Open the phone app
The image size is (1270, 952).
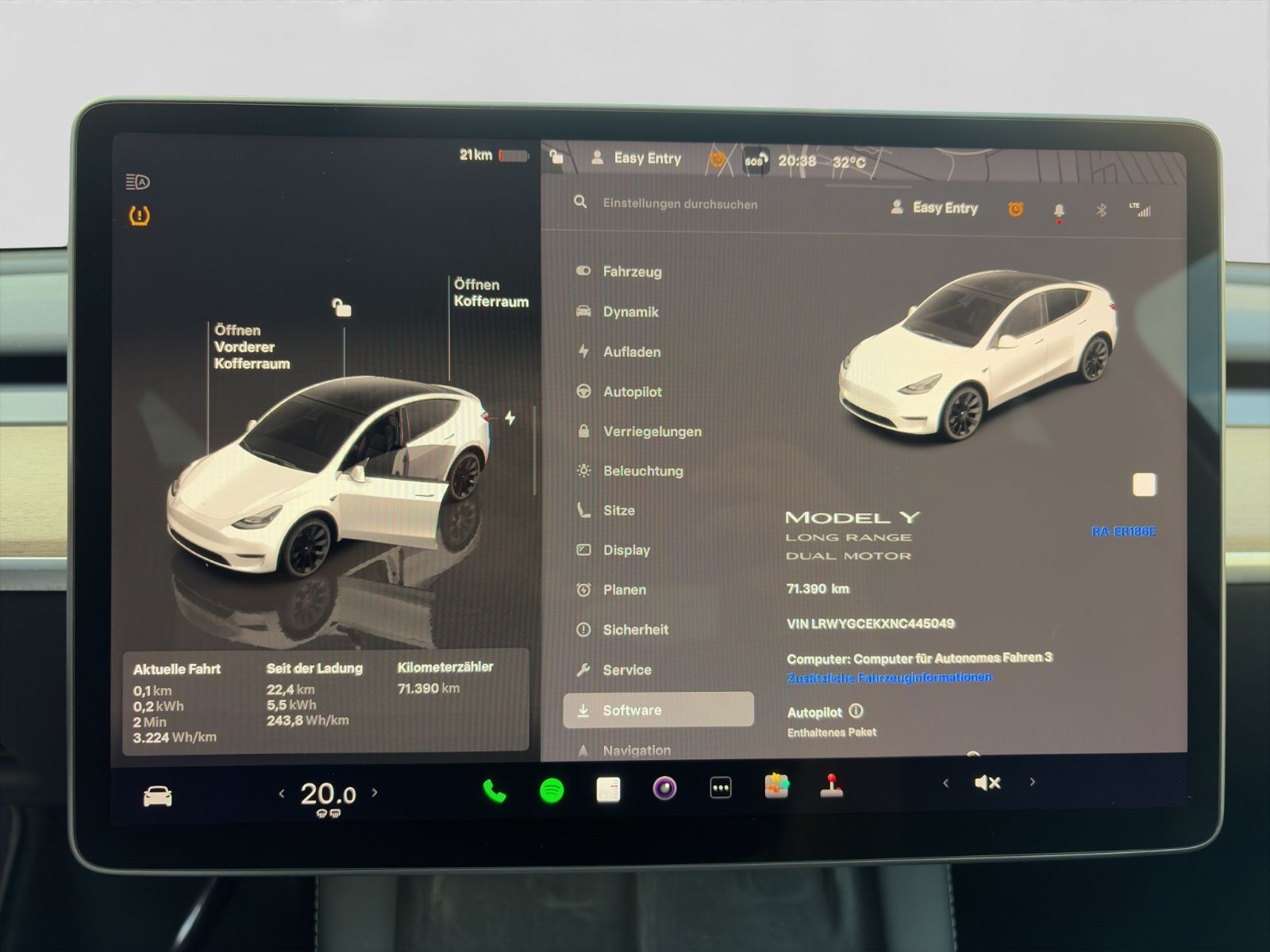pos(495,791)
